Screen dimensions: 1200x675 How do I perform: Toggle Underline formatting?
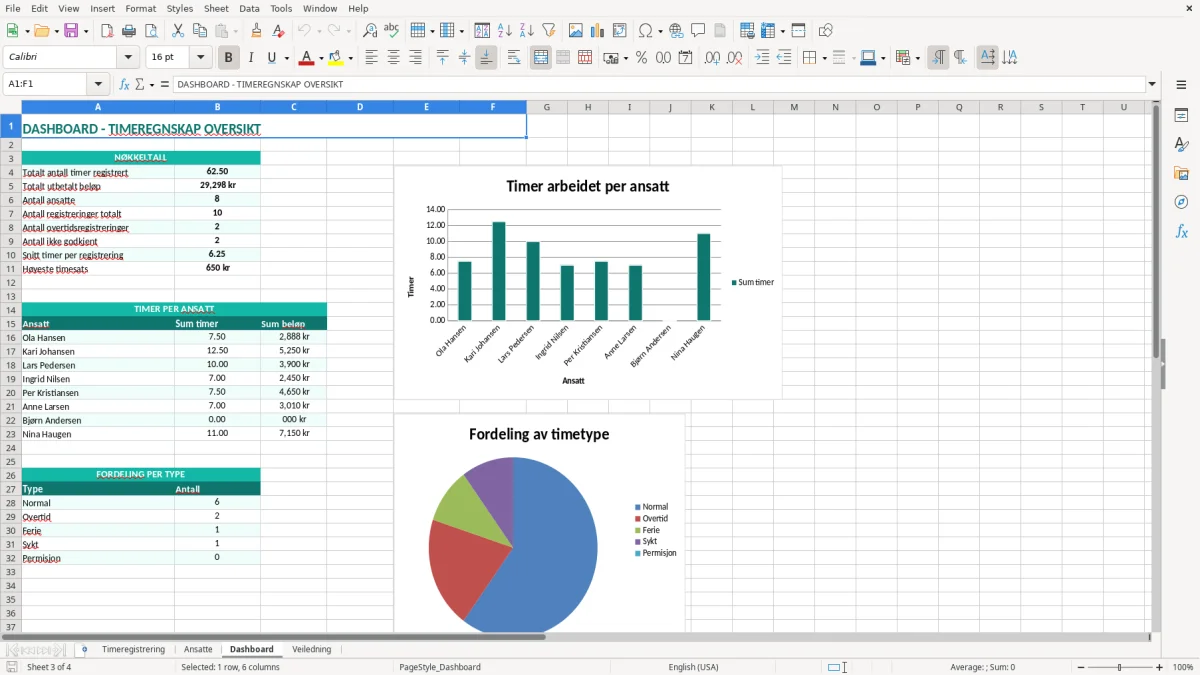[x=271, y=58]
